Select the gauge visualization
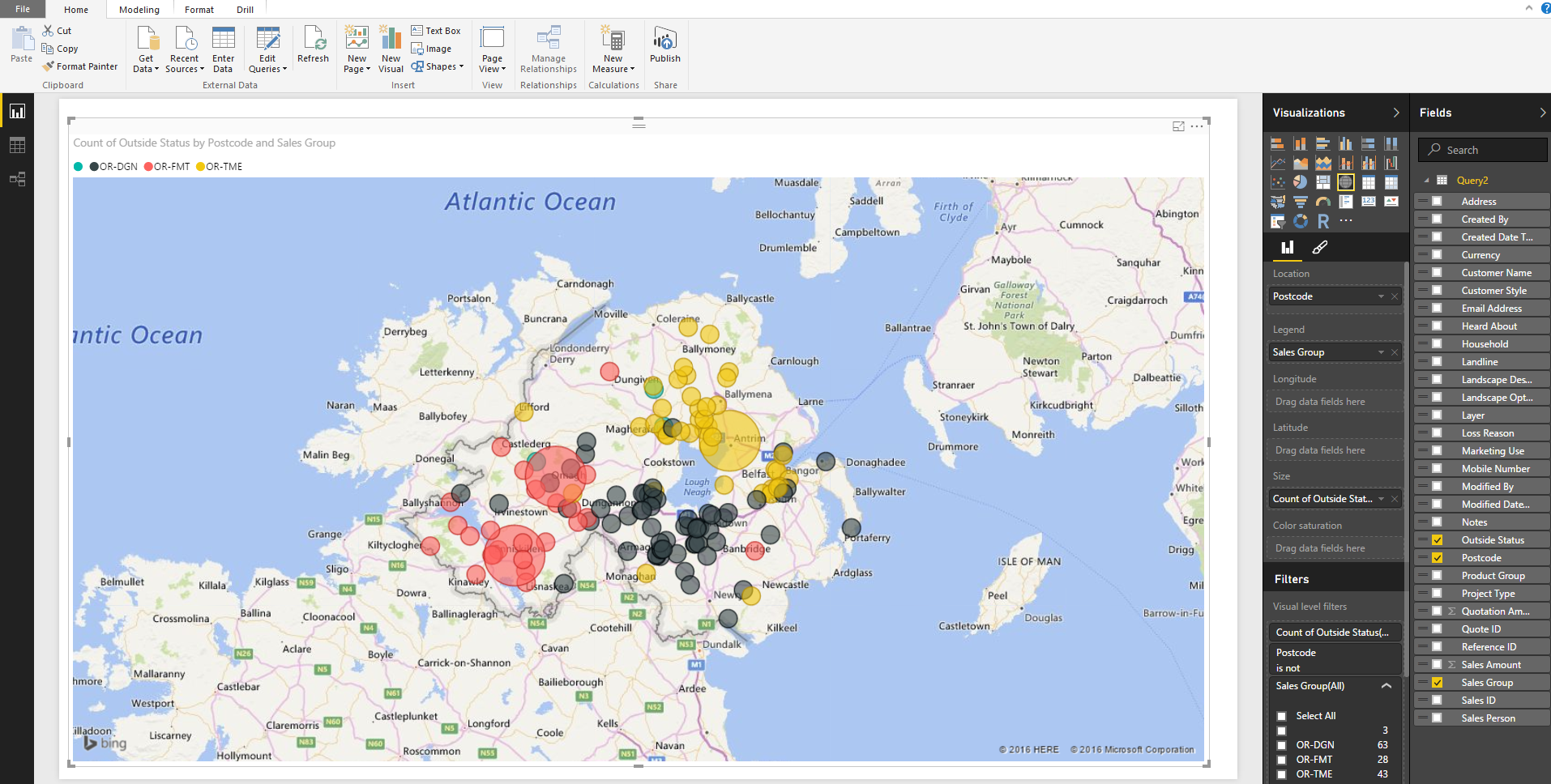Screen dimensions: 1551x784 pyautogui.click(x=1323, y=202)
